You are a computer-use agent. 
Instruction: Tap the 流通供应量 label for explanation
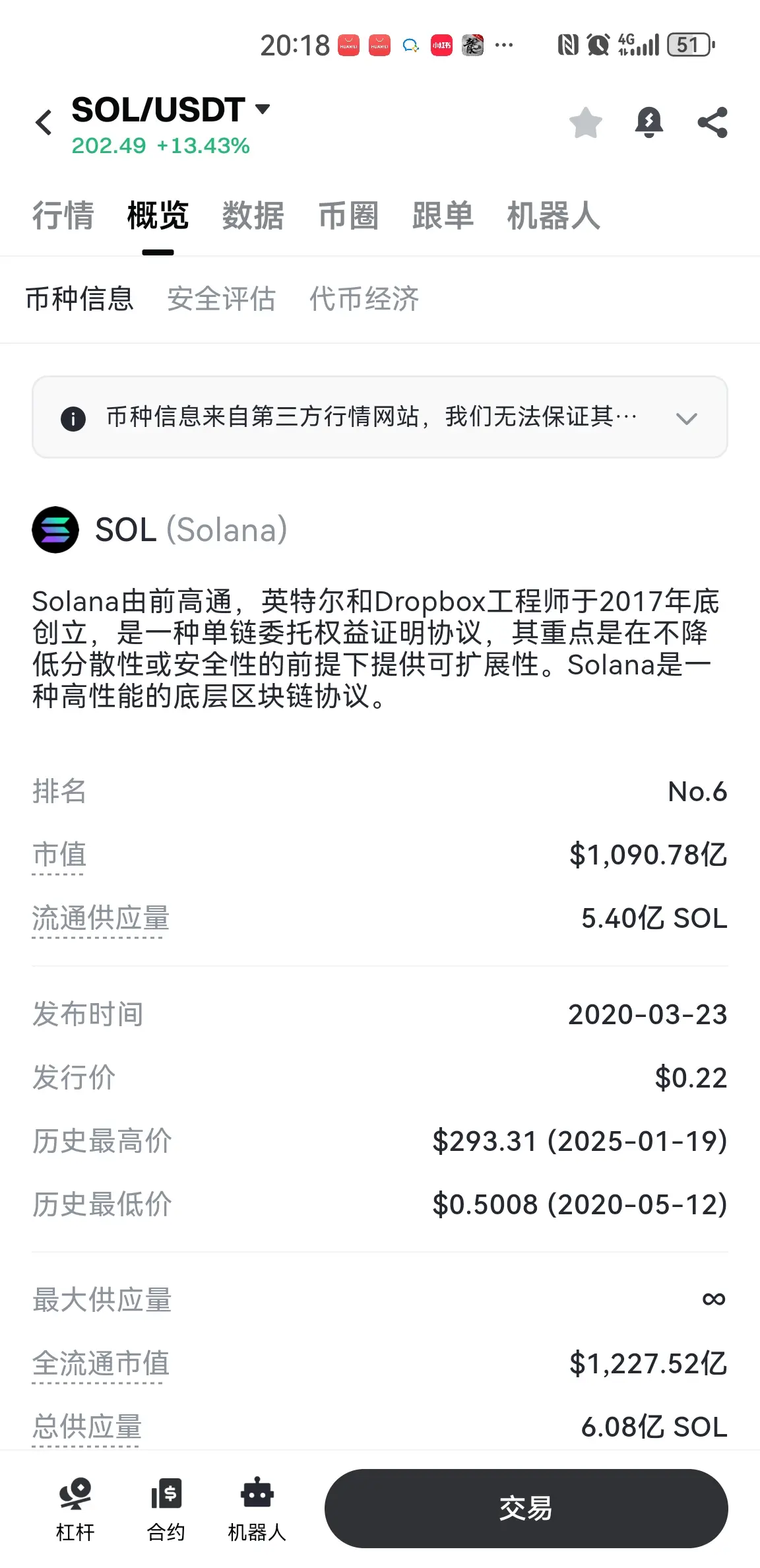tap(101, 919)
